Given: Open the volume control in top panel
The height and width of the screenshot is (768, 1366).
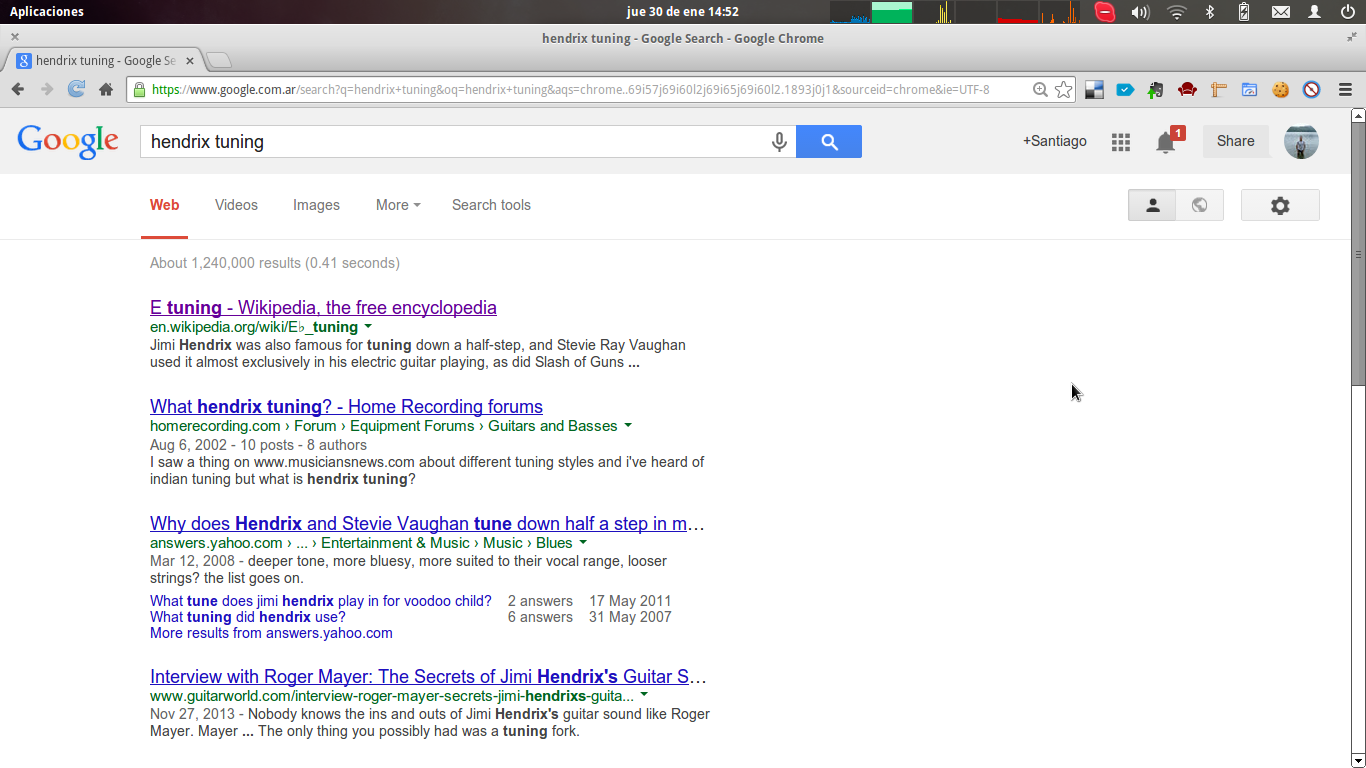Looking at the screenshot, I should (1140, 12).
